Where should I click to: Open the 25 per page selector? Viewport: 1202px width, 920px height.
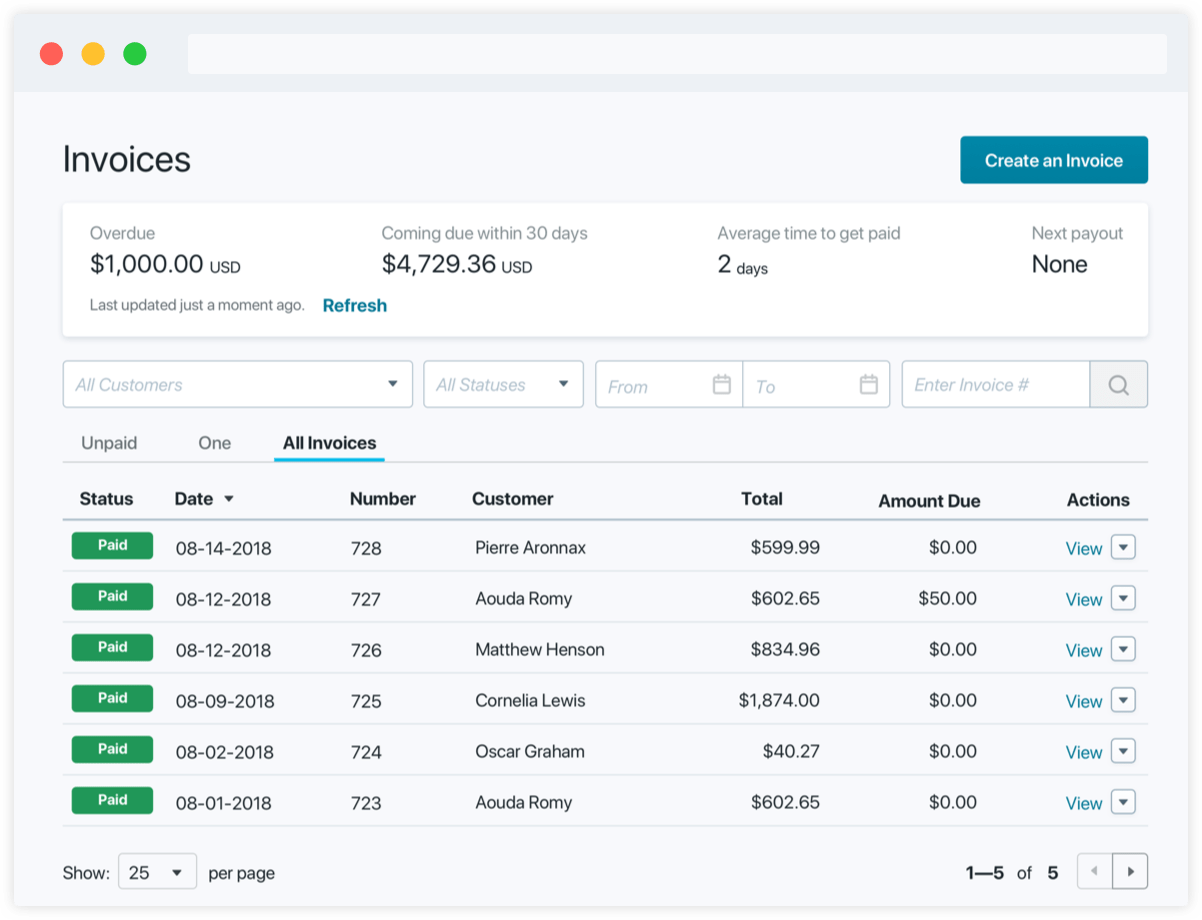pyautogui.click(x=157, y=872)
